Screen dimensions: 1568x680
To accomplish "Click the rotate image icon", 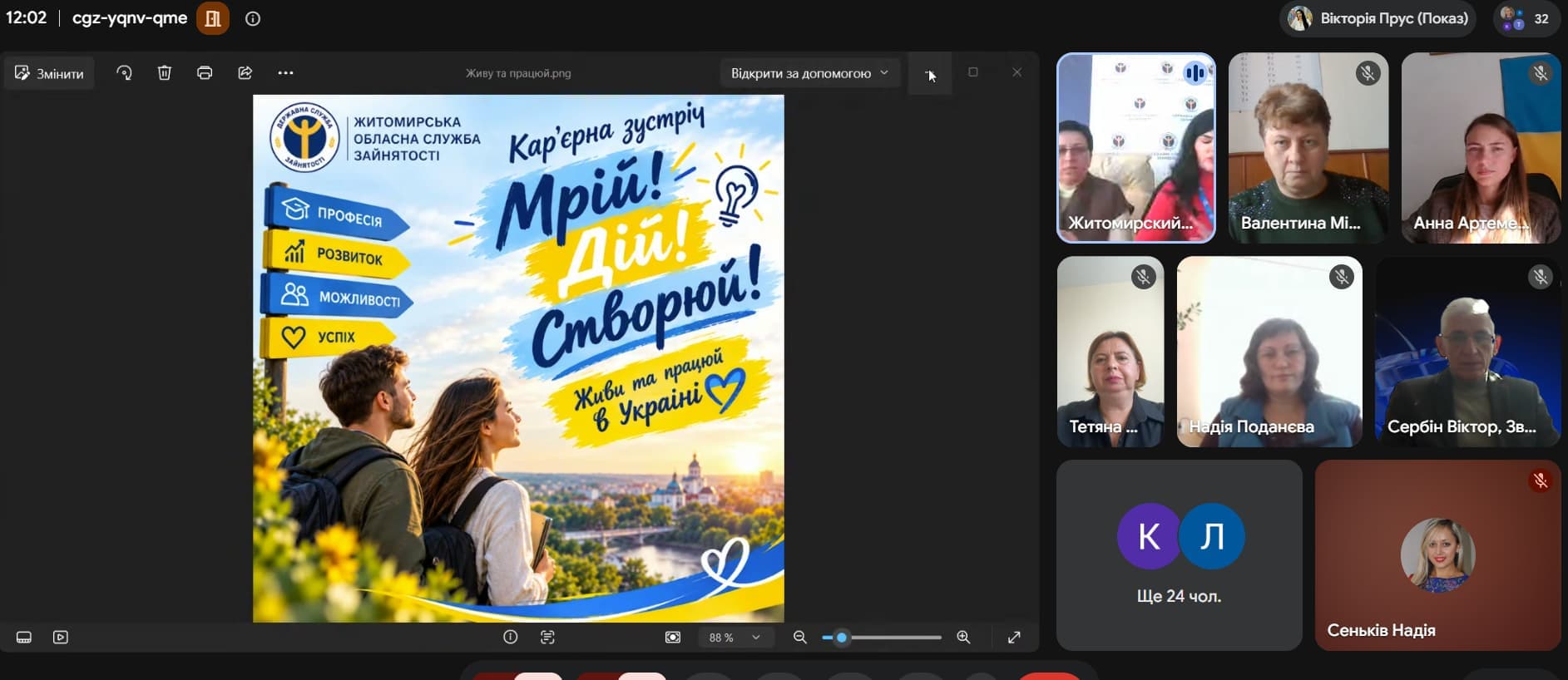I will coord(124,73).
